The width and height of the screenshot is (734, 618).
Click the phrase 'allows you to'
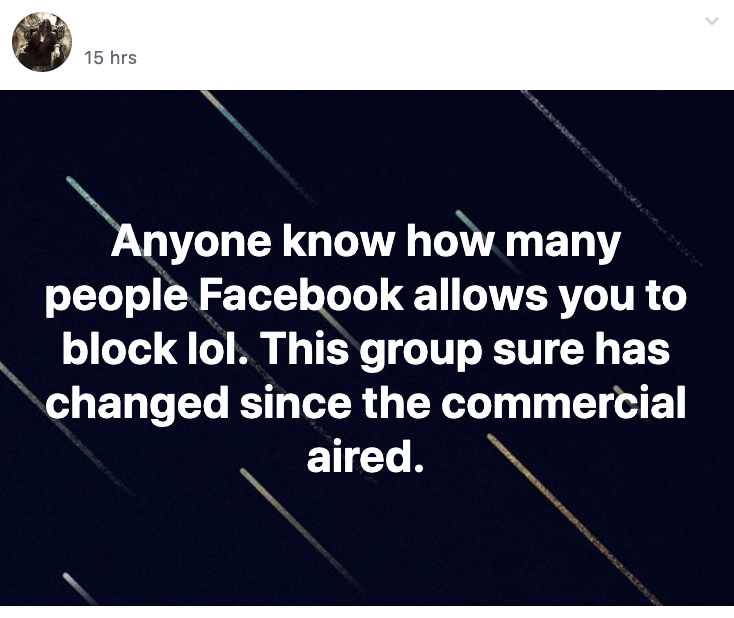550,297
